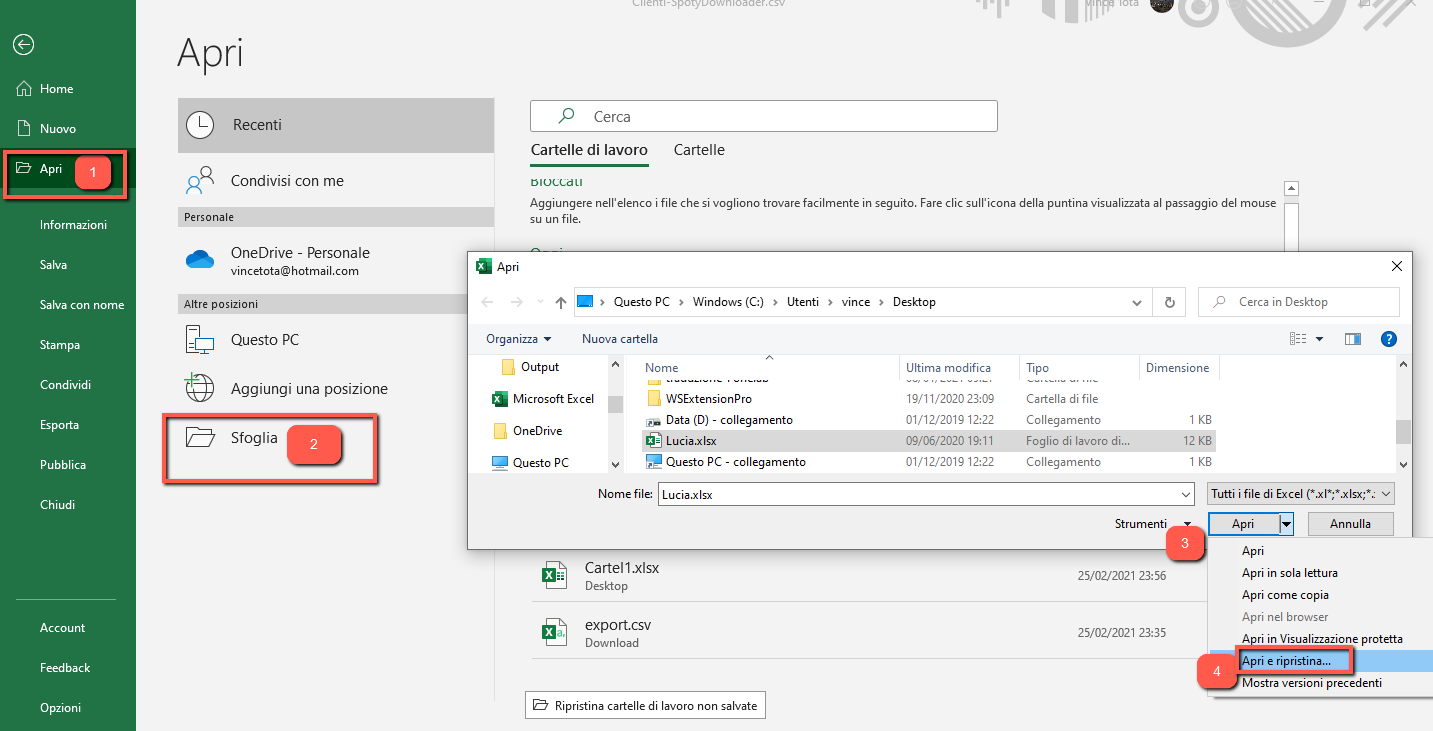Open the dialog help icon
Viewport: 1433px width, 731px height.
pyautogui.click(x=1388, y=340)
